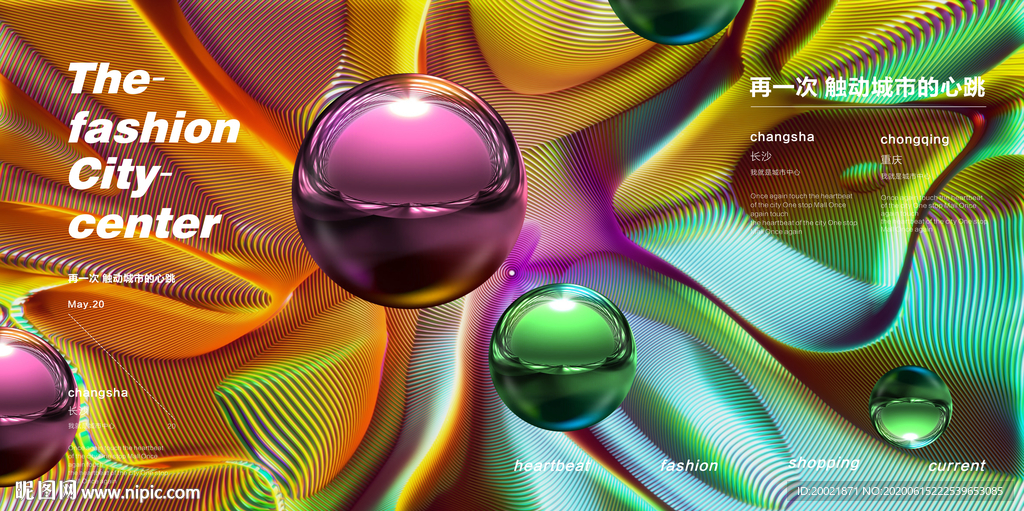This screenshot has width=1024, height=511.
Task: Click the italic "current" word
Action: [957, 466]
